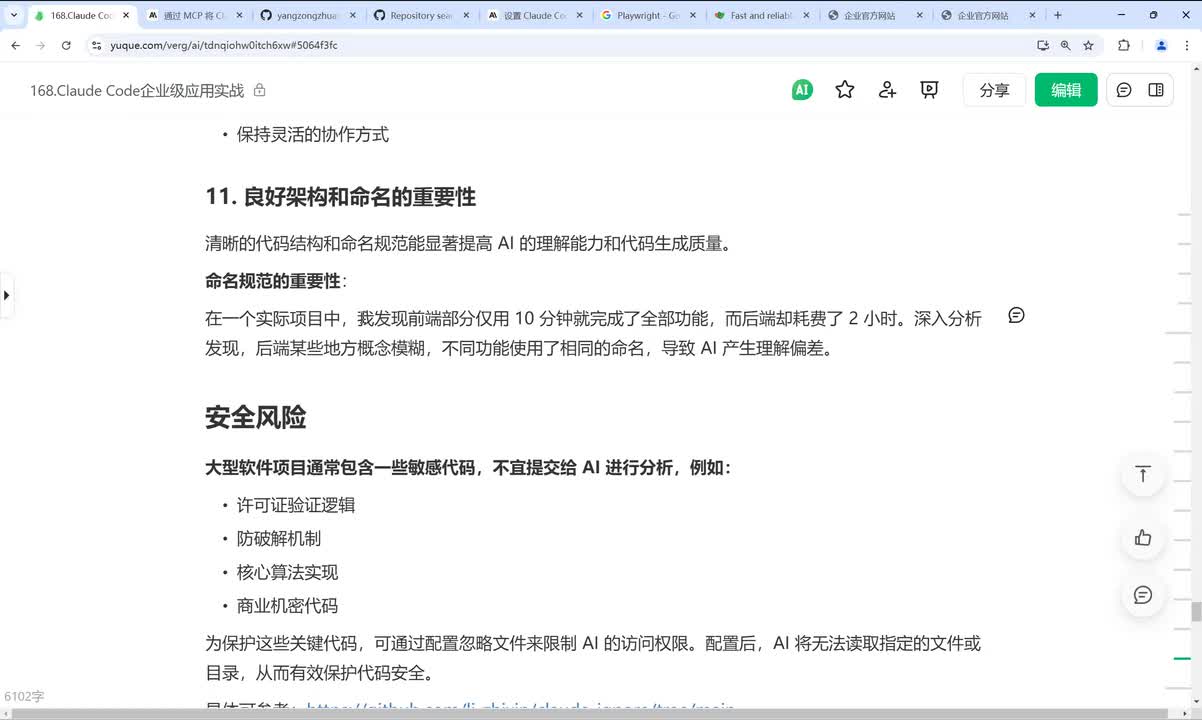Viewport: 1202px width, 720px height.
Task: Expand the left sidebar with the arrow handle
Action: 6,295
